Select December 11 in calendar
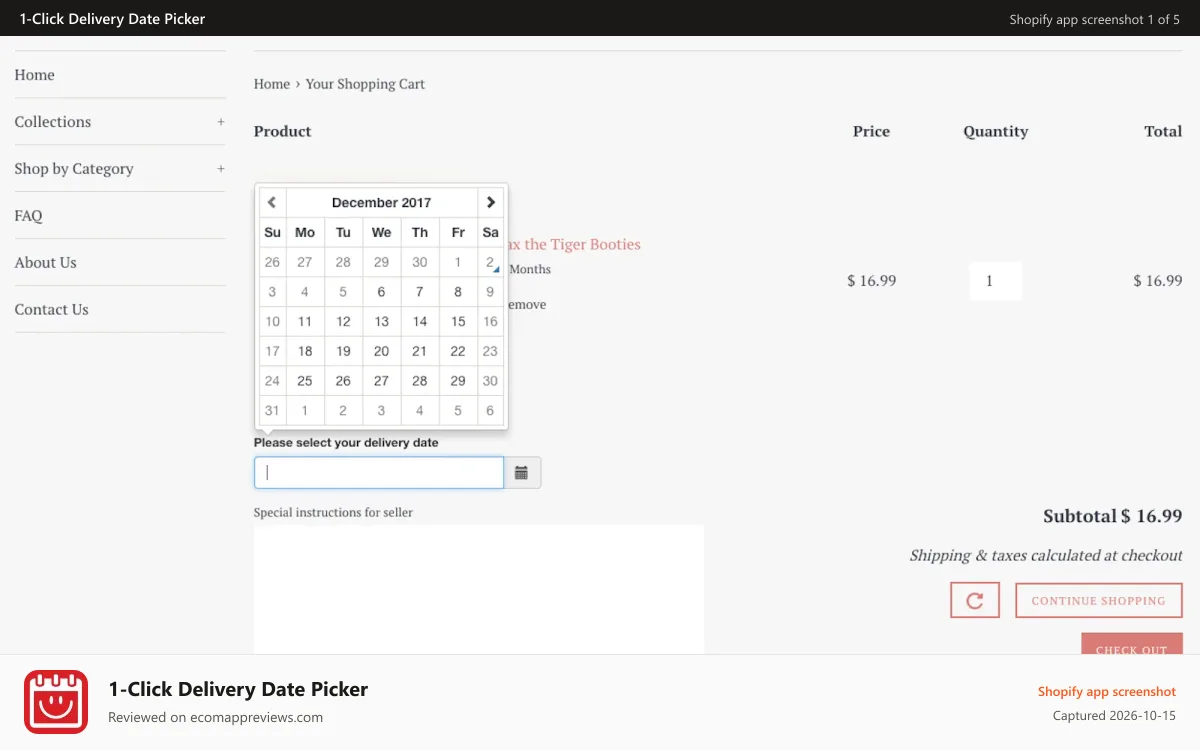Viewport: 1200px width, 750px height. point(305,322)
